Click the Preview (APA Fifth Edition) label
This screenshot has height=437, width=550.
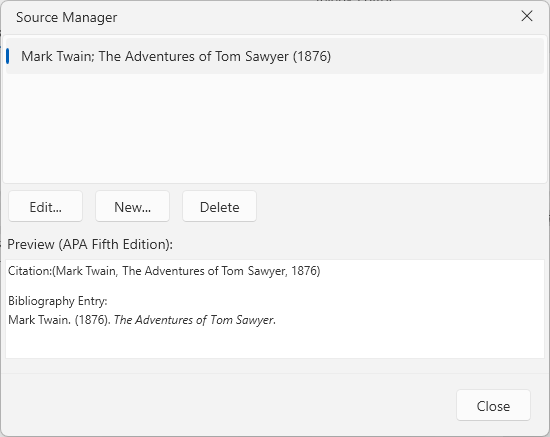coord(90,244)
